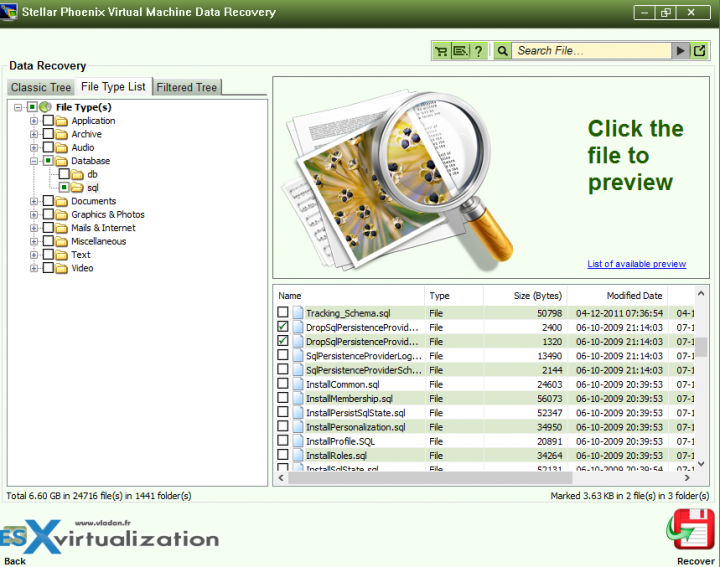This screenshot has width=720, height=567.
Task: Click the Mails & Internet folder icon
Action: click(62, 229)
